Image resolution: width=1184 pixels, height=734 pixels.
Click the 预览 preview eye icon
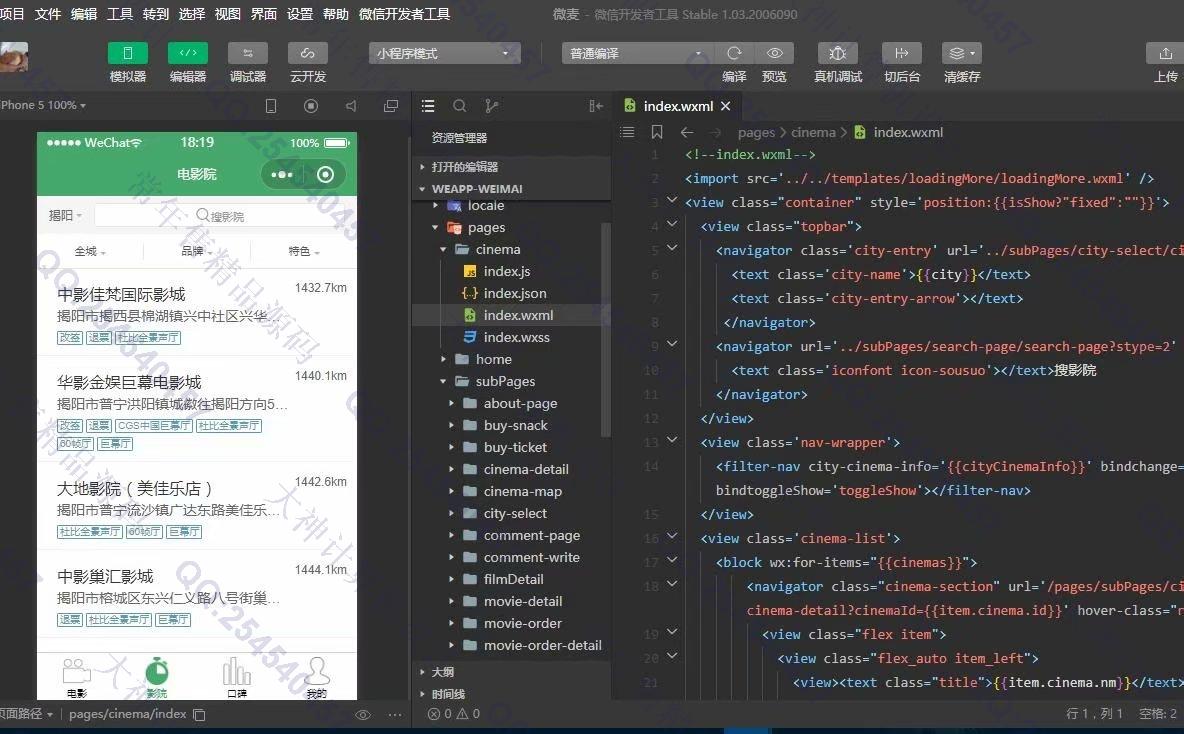[774, 53]
